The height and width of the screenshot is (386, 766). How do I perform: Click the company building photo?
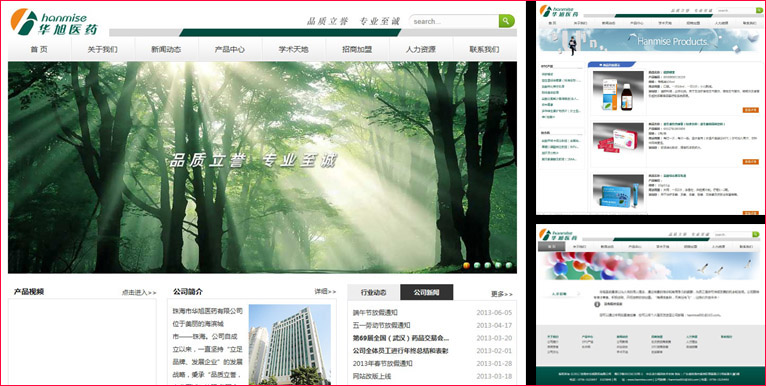(x=290, y=344)
